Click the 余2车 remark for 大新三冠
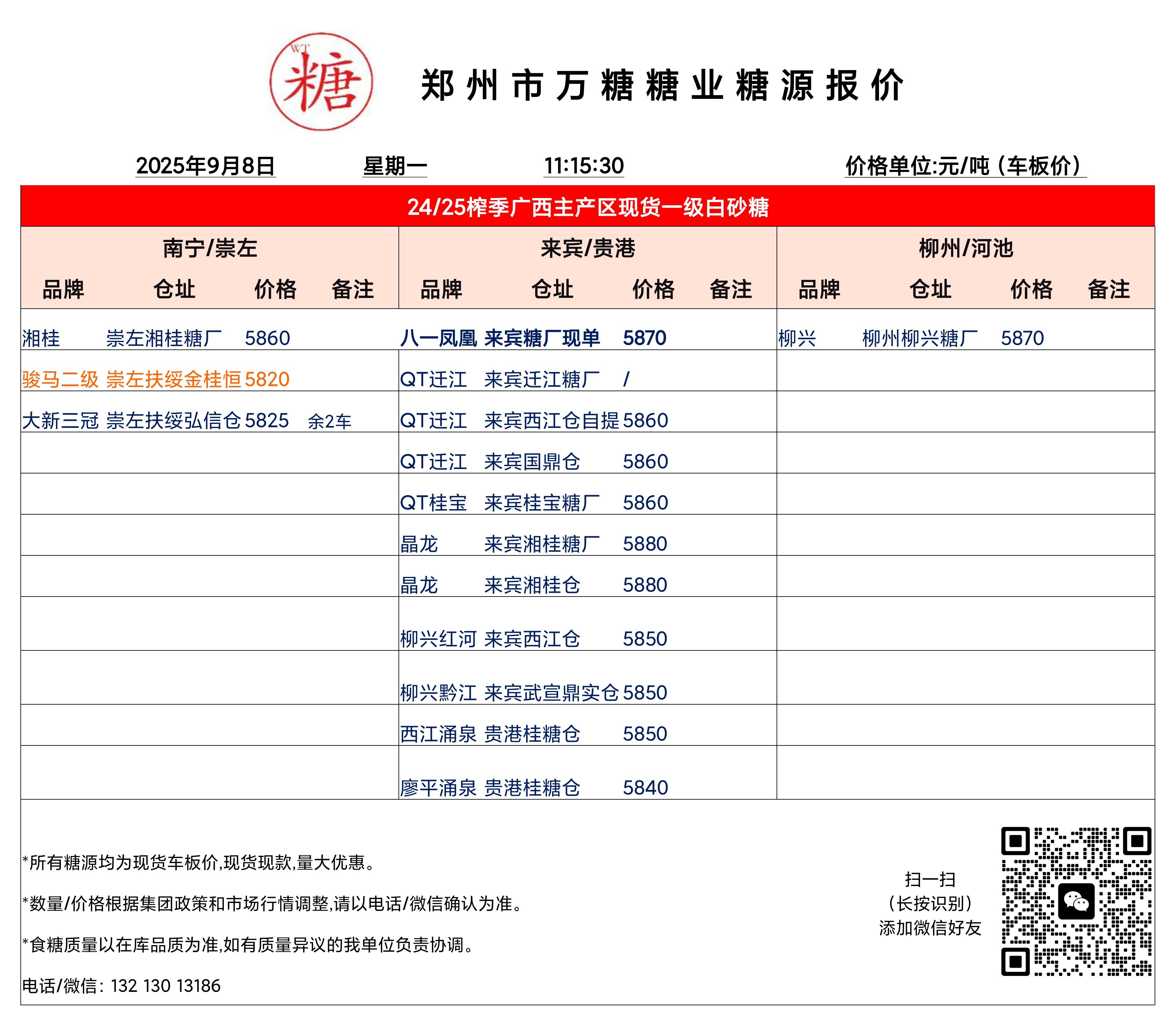The image size is (1176, 1026). click(329, 422)
